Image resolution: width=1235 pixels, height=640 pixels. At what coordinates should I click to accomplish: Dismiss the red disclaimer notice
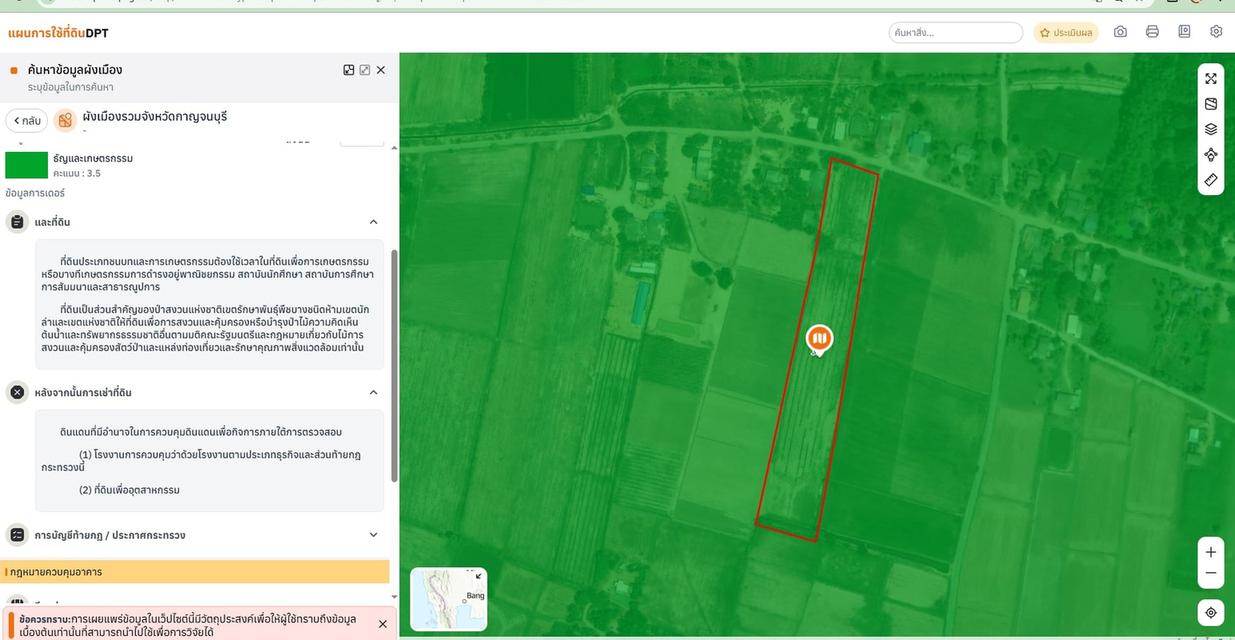pyautogui.click(x=382, y=624)
